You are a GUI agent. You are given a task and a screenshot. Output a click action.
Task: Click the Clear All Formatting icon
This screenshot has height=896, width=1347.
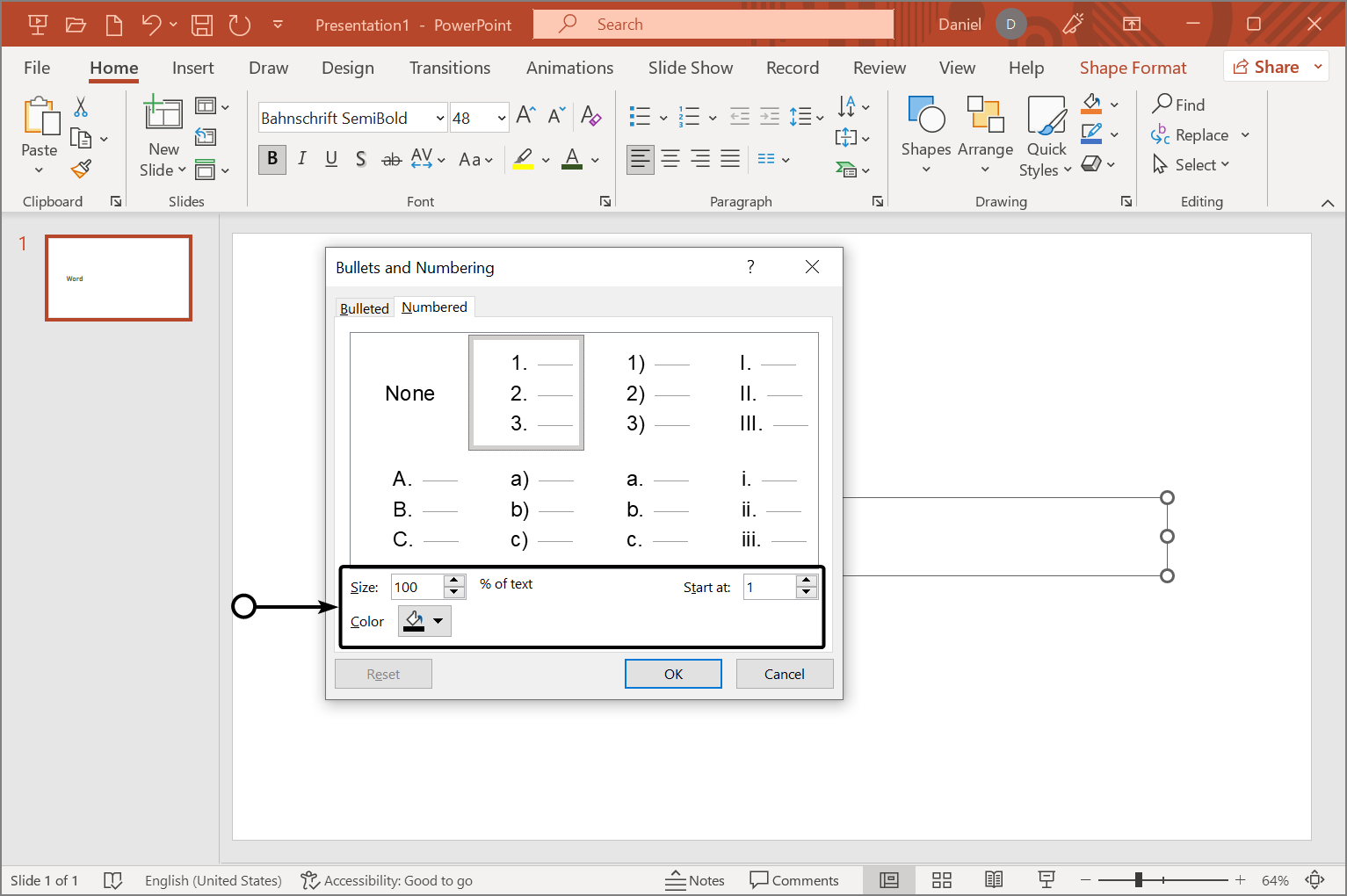point(590,116)
